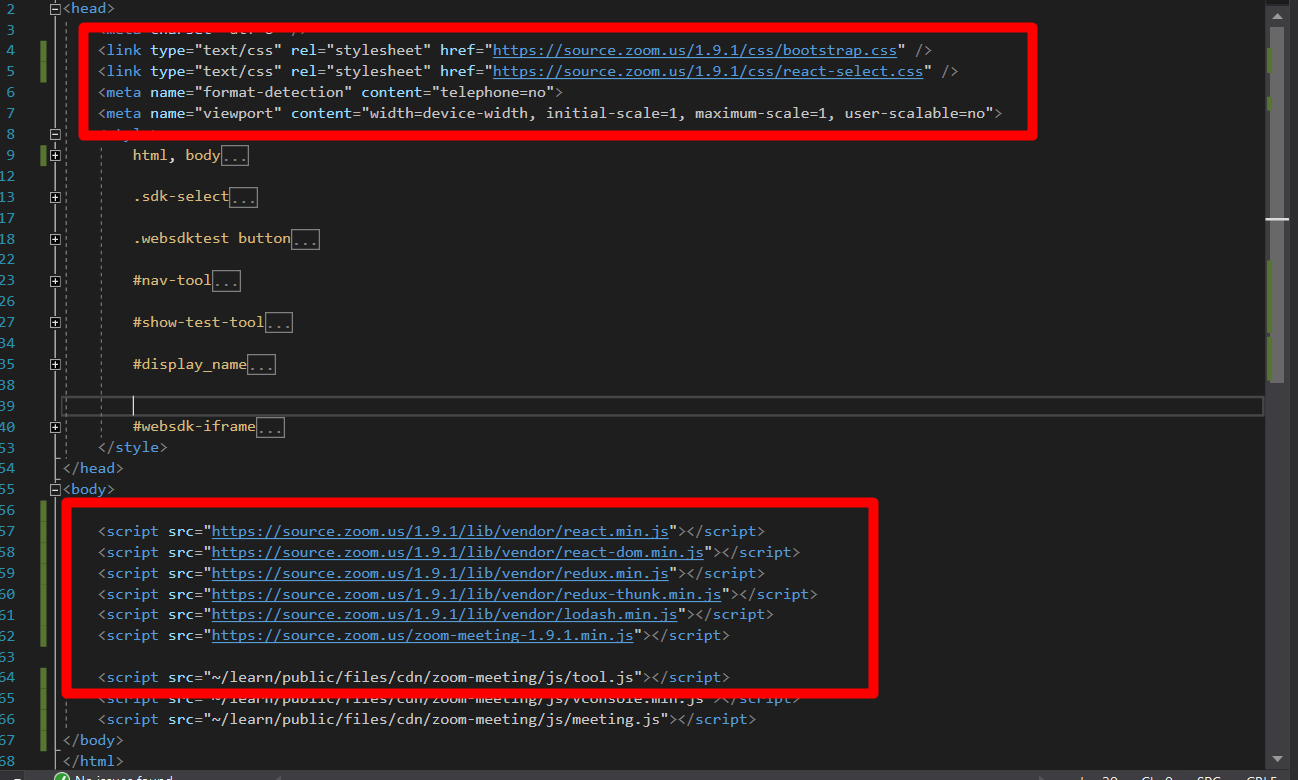Click the closing </head> tag
This screenshot has height=780, width=1298.
tap(93, 468)
